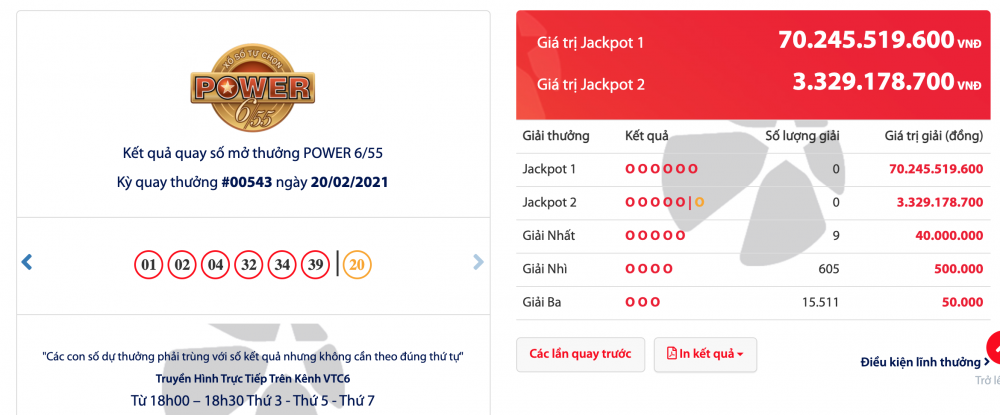Open the 'In kết quả' dropdown
1000x415 pixels.
(x=705, y=354)
